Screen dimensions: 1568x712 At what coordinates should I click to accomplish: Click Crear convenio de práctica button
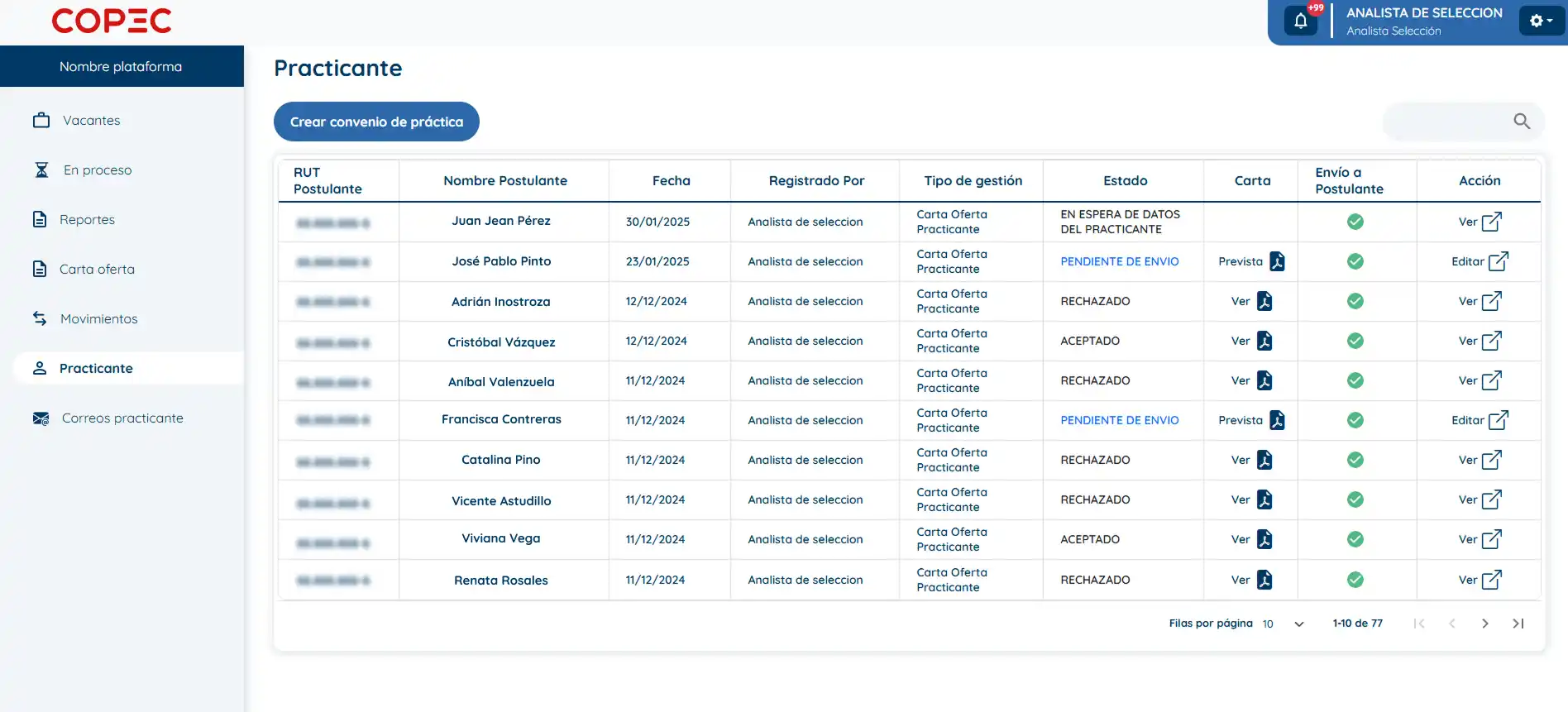pos(376,122)
